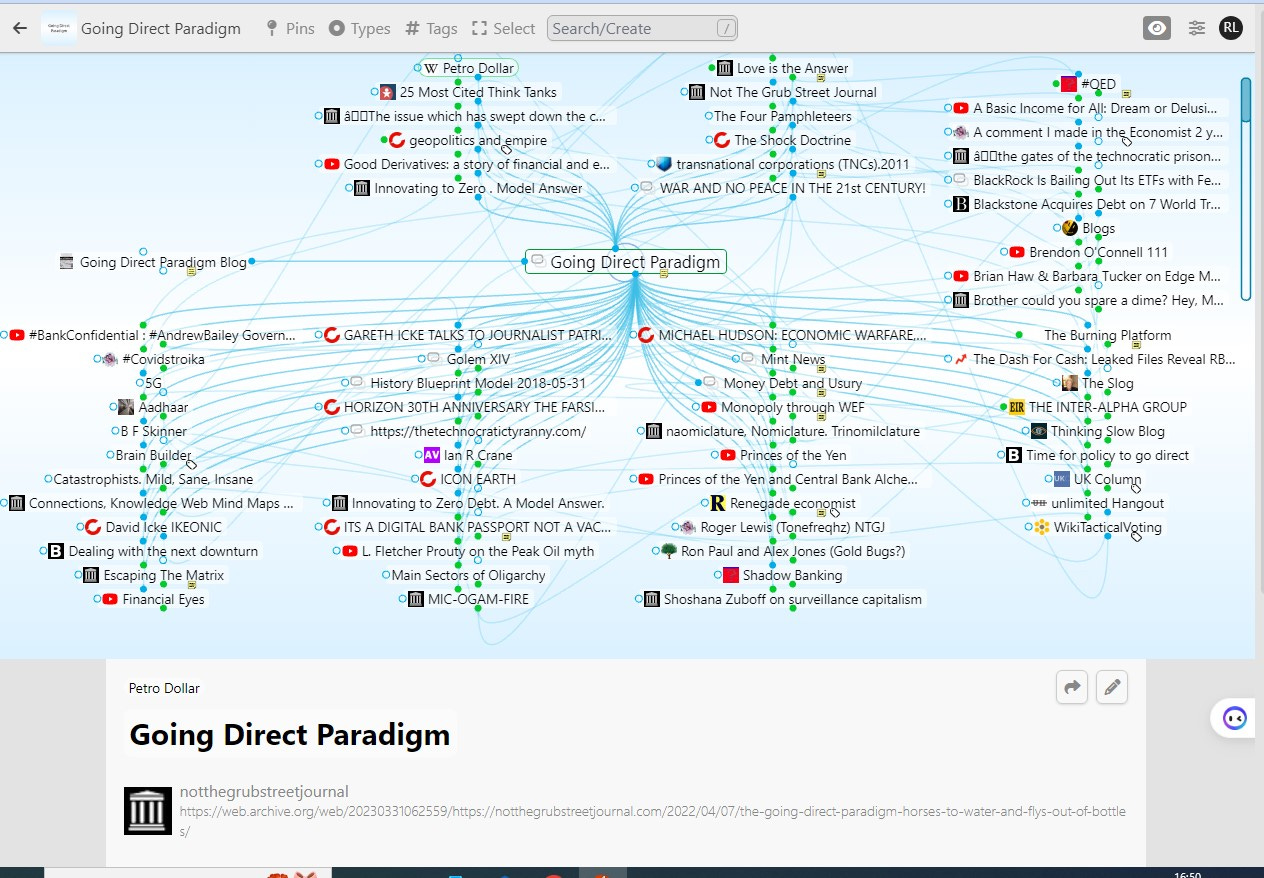1264x878 pixels.
Task: Click Aadhaar node thumbnail icon
Action: [x=126, y=407]
